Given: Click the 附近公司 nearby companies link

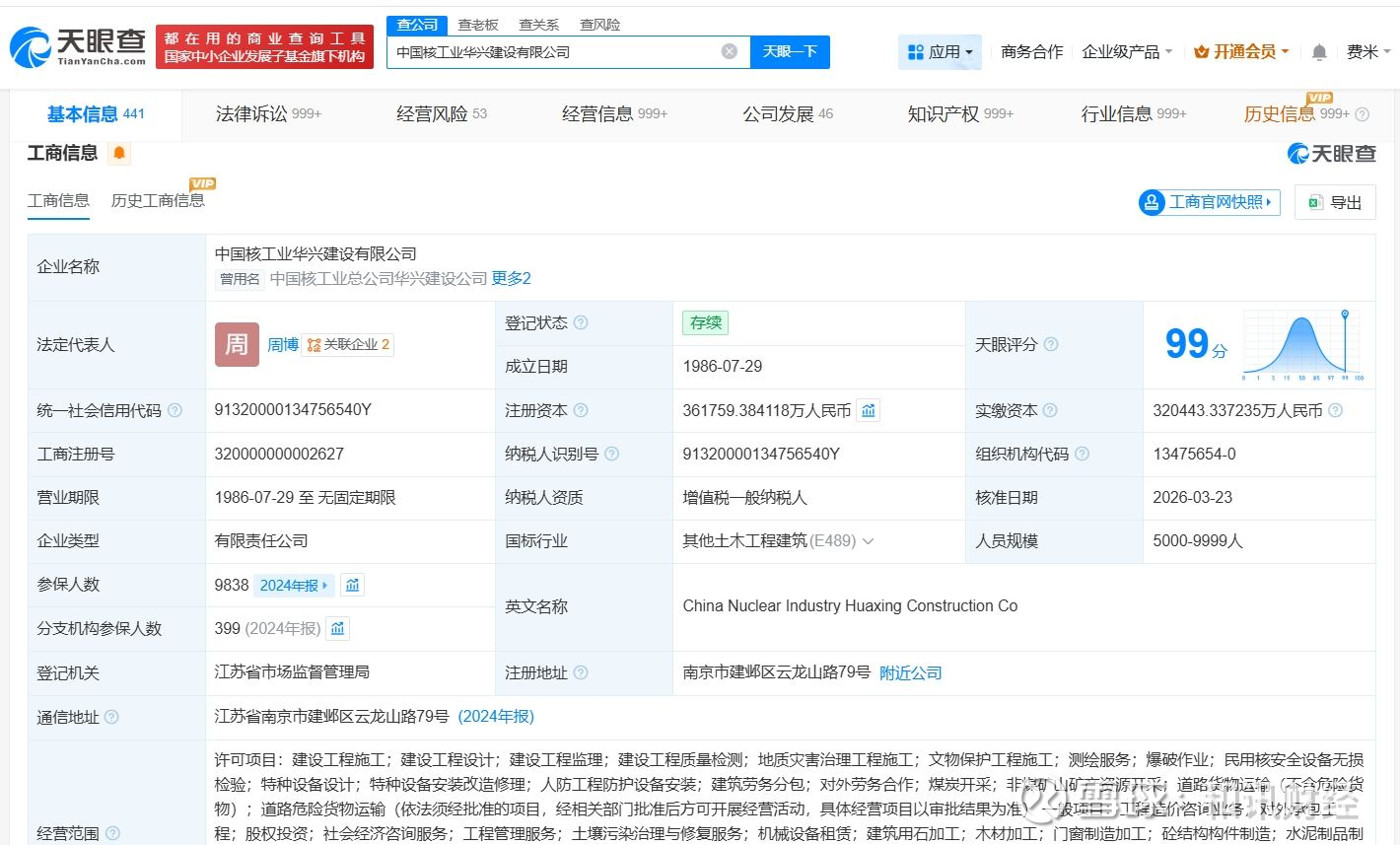Looking at the screenshot, I should (910, 672).
